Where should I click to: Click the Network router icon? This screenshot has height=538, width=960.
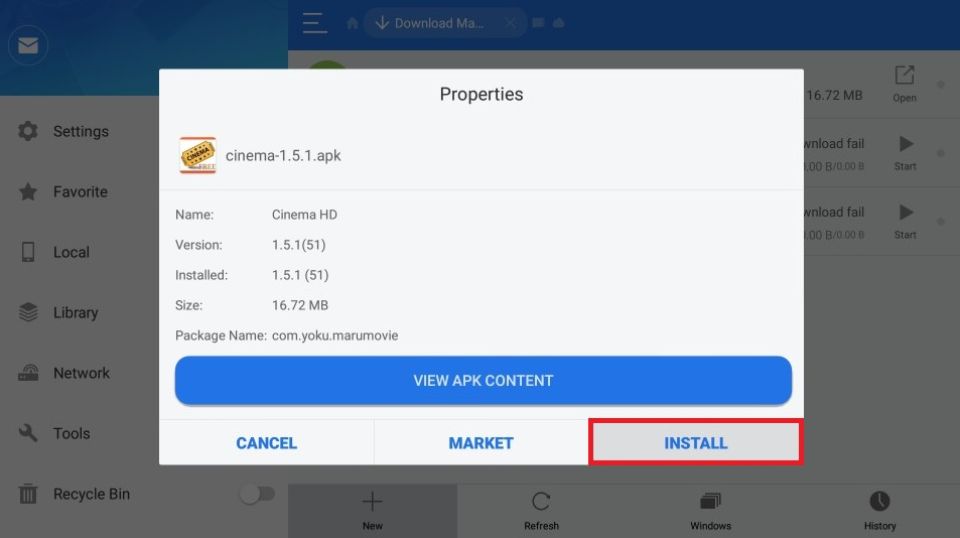click(x=28, y=373)
